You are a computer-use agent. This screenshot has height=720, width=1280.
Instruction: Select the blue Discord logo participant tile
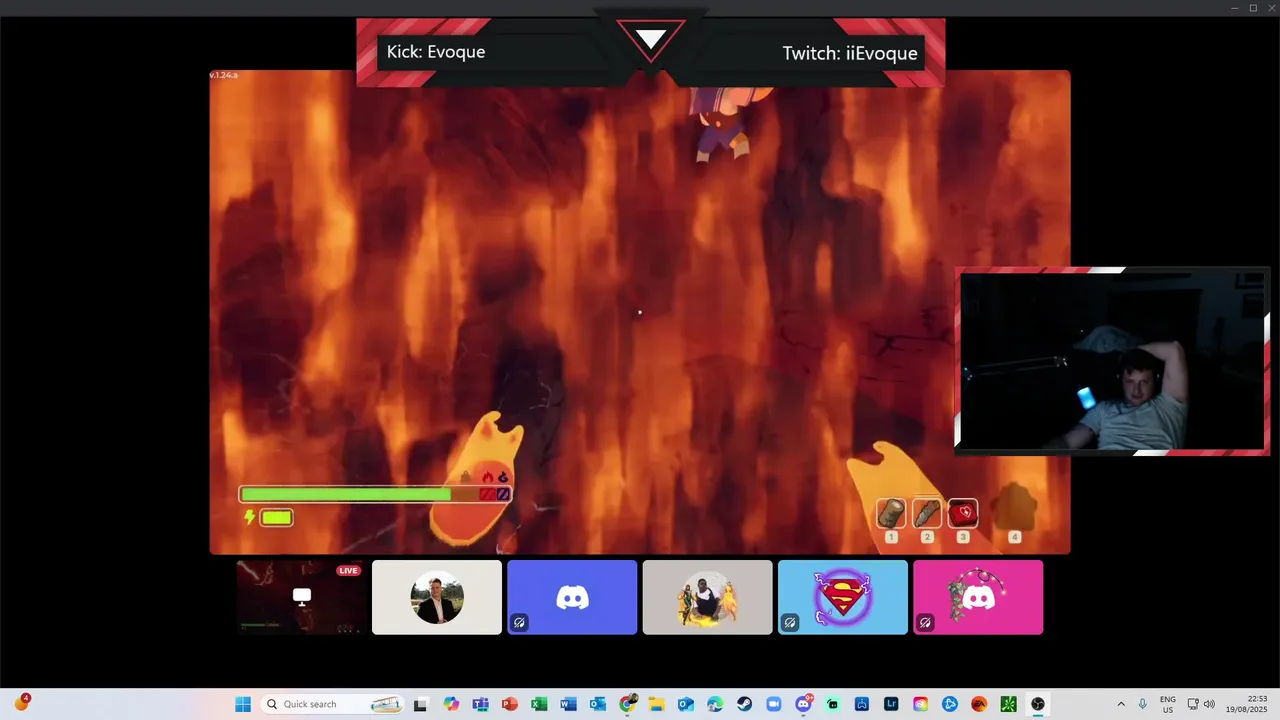click(x=572, y=597)
